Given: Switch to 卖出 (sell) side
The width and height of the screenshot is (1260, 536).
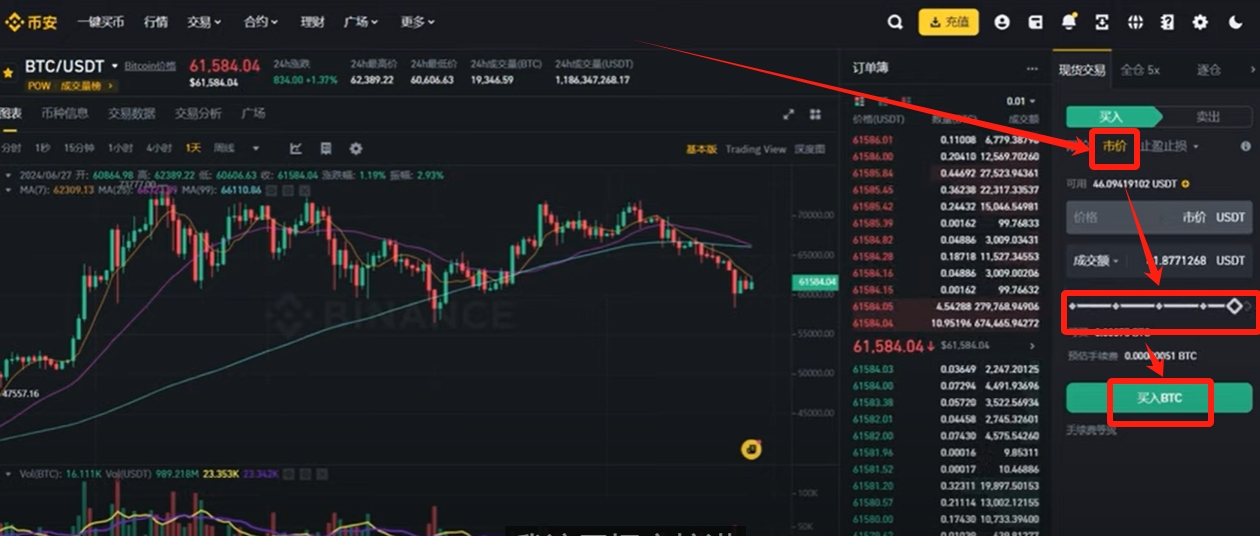Looking at the screenshot, I should 1208,117.
